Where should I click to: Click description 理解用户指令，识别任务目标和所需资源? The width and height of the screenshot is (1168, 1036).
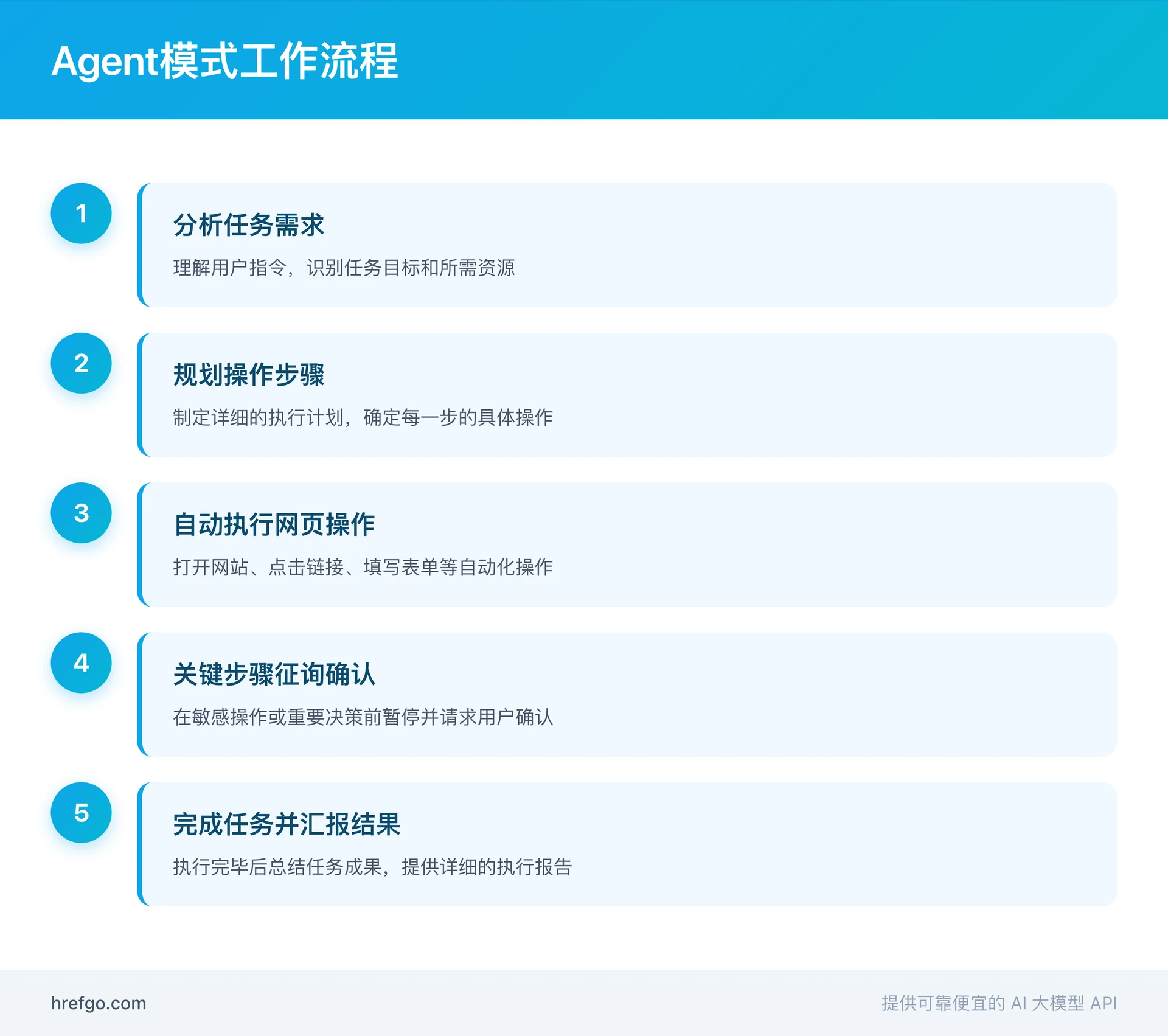pos(344,268)
